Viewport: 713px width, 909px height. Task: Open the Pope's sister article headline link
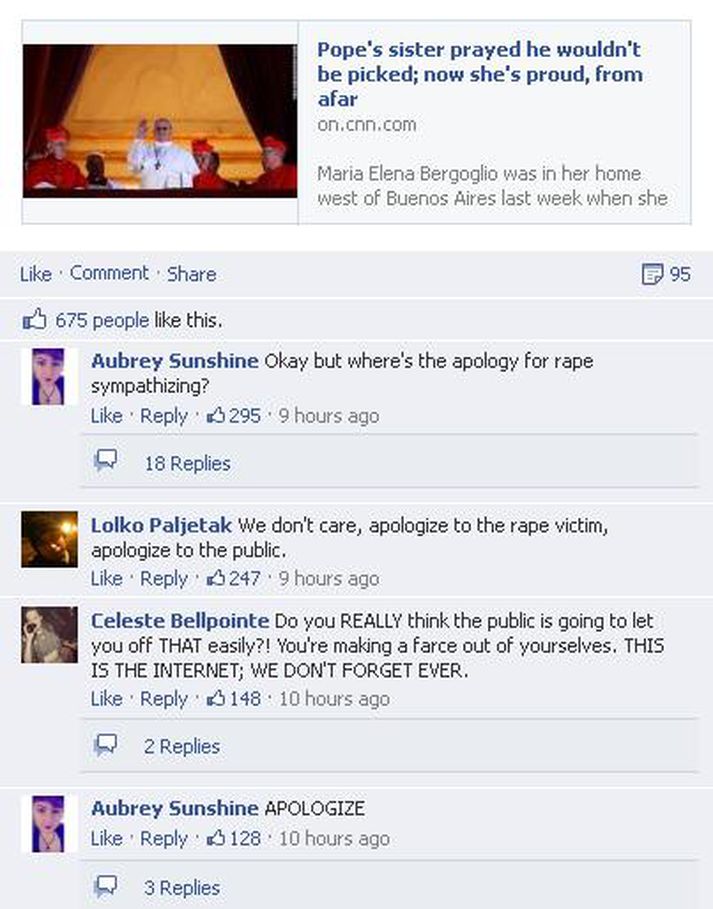click(x=480, y=74)
